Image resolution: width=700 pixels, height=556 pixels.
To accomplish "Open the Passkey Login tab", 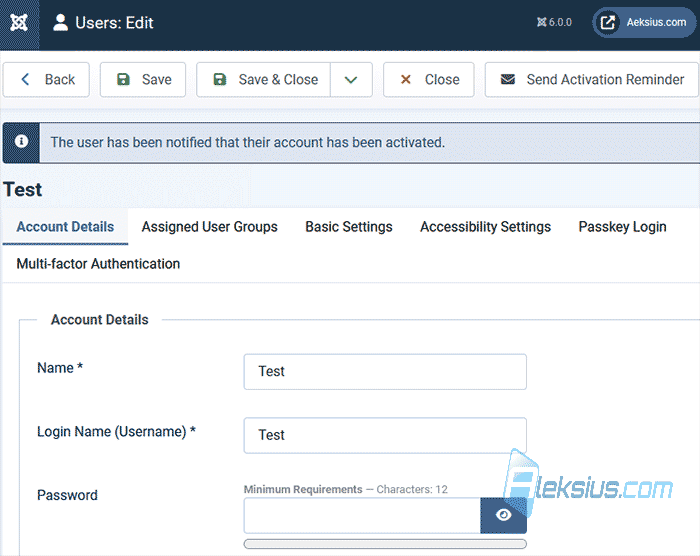I will pos(622,227).
